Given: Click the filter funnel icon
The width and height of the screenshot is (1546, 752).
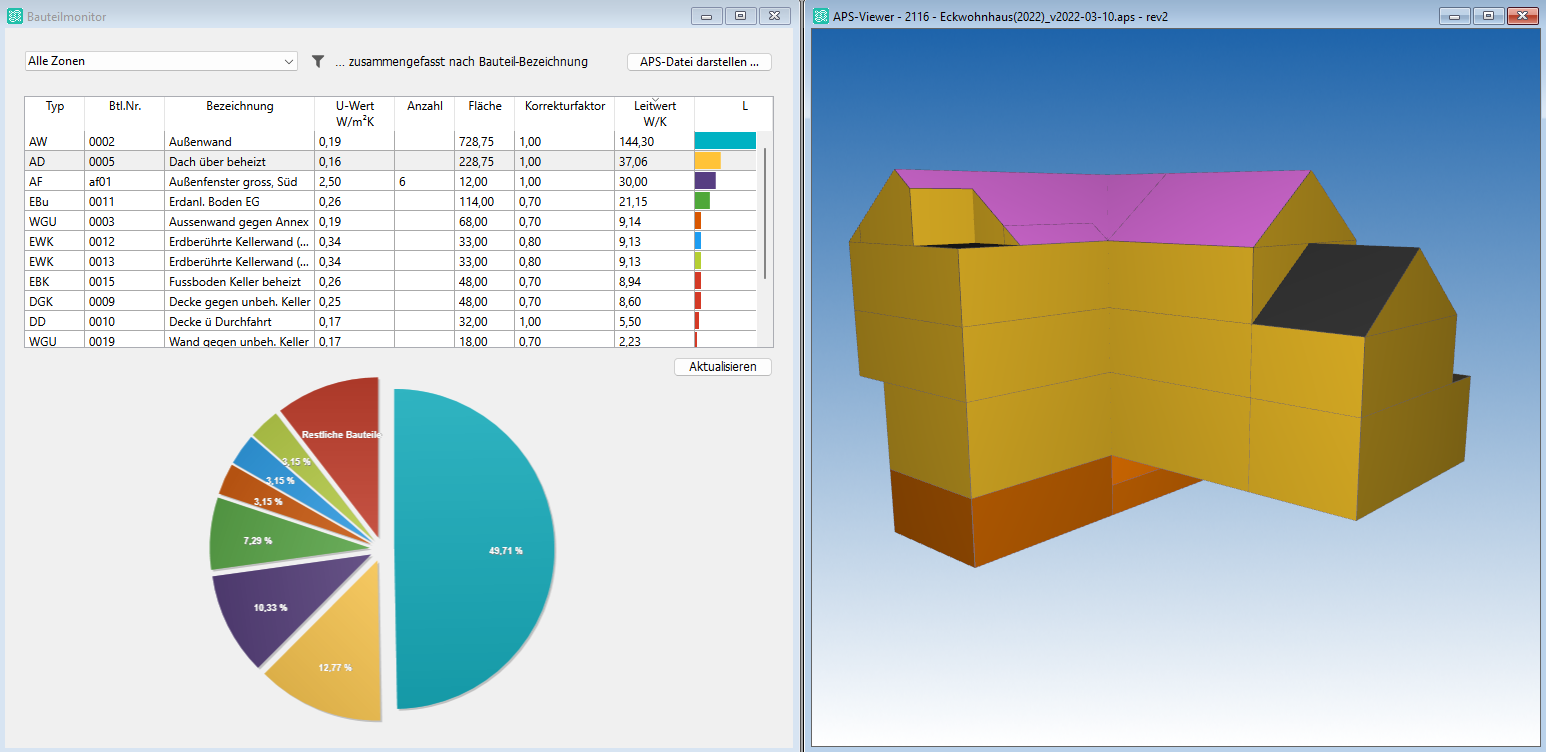Looking at the screenshot, I should [x=318, y=62].
